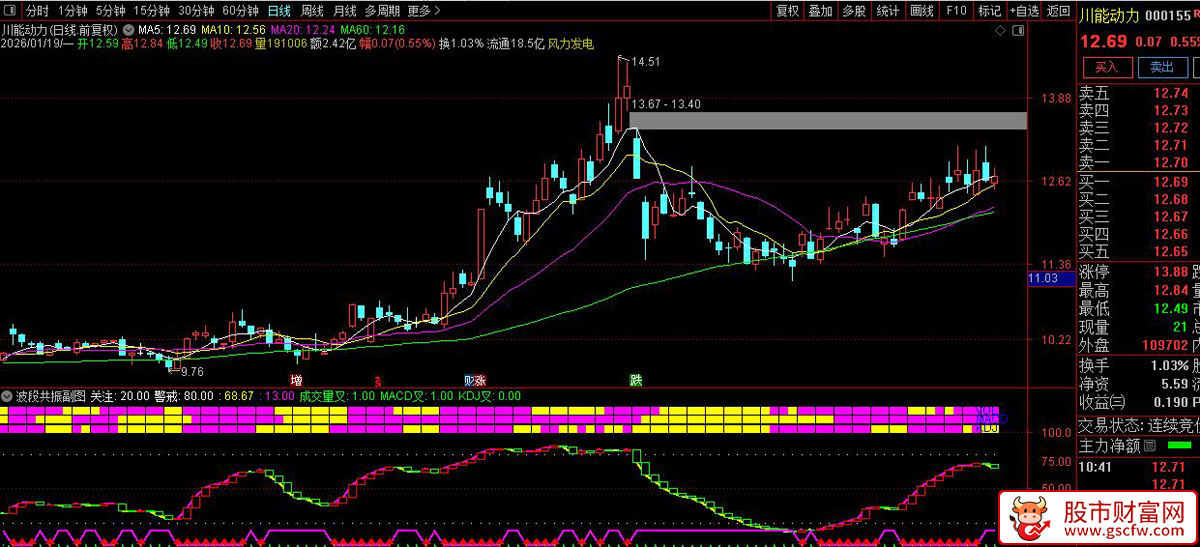Click the 000155 stock code
Viewport: 1200px width, 547px height.
click(x=1170, y=15)
